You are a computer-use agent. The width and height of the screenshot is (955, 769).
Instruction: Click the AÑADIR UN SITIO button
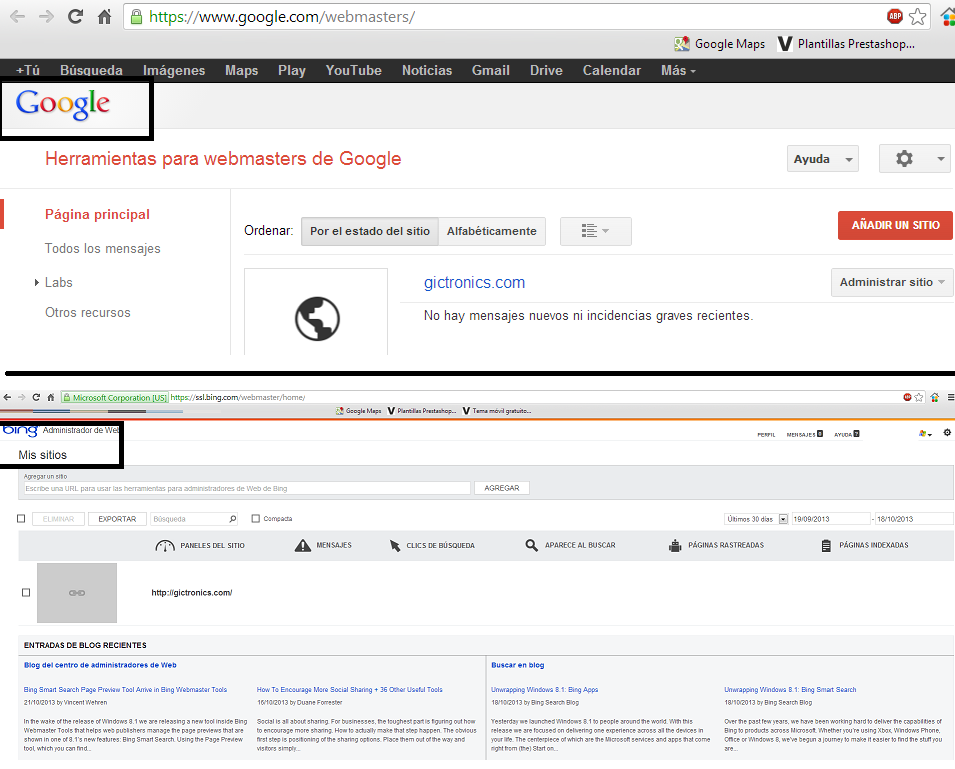pyautogui.click(x=895, y=225)
